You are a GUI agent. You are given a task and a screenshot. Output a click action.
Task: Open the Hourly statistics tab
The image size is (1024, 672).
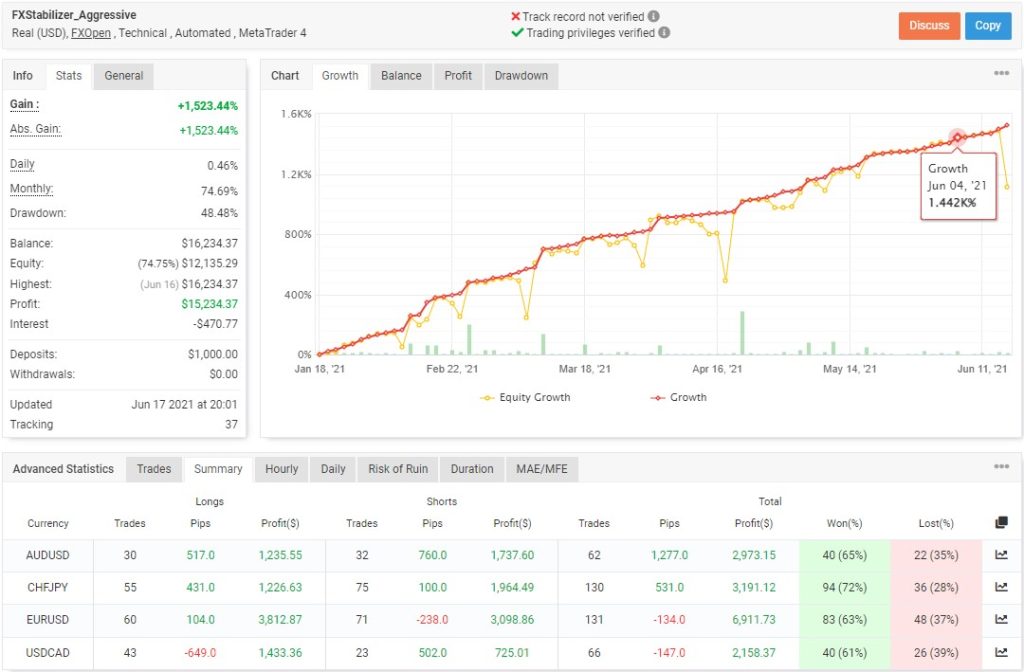tap(281, 469)
